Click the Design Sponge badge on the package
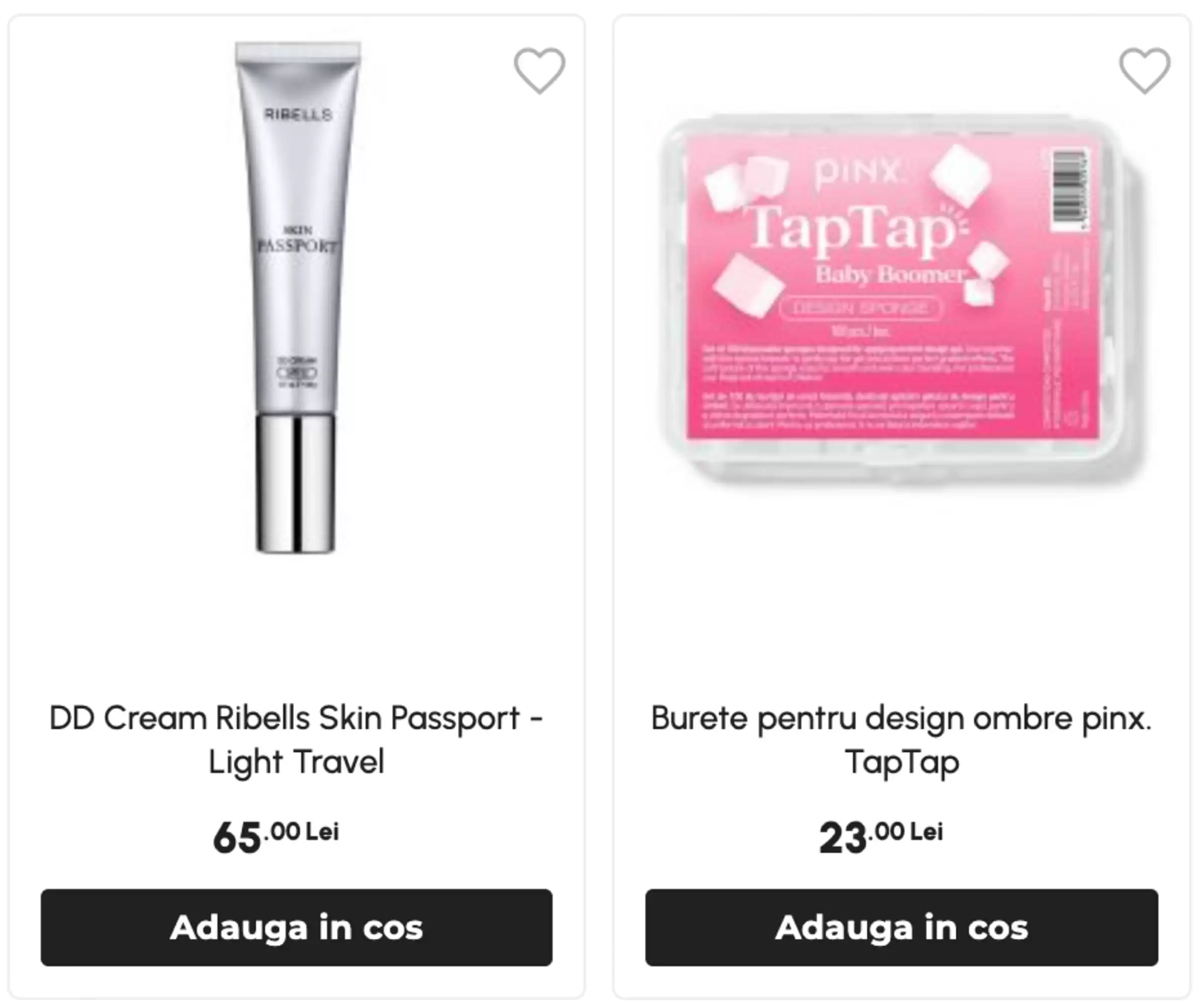 (860, 308)
